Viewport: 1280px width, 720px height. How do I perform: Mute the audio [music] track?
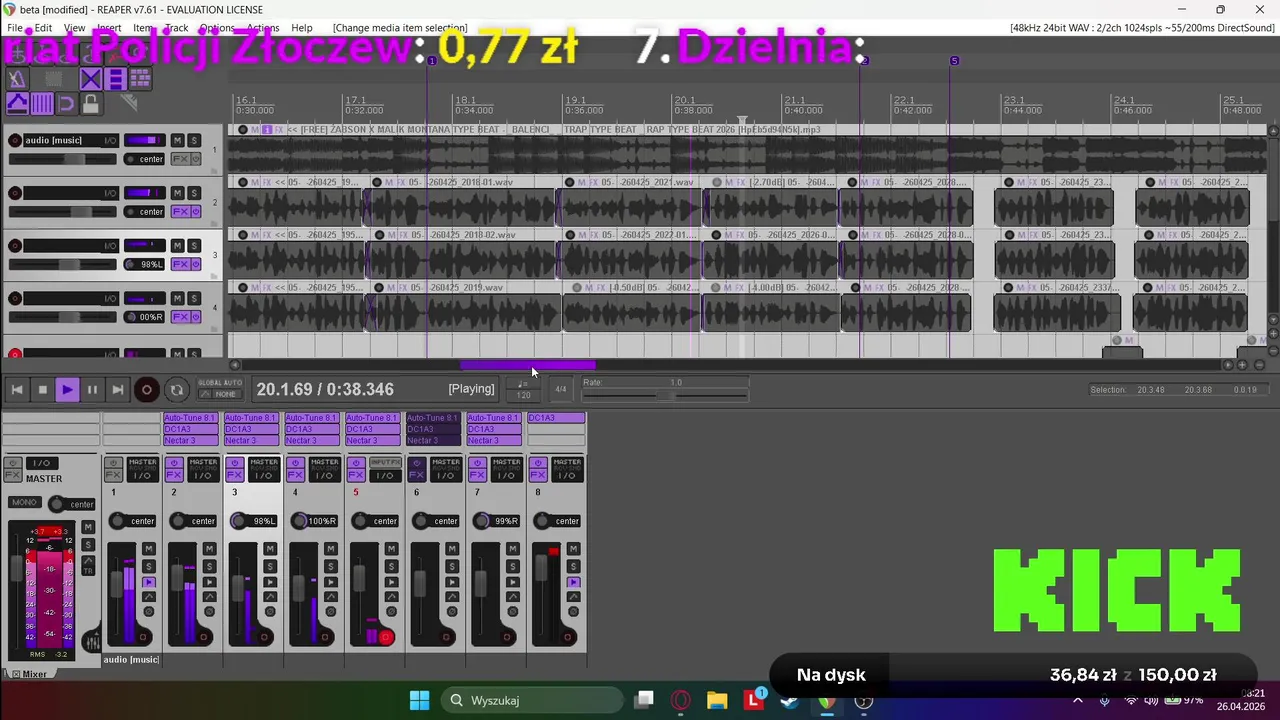point(177,140)
